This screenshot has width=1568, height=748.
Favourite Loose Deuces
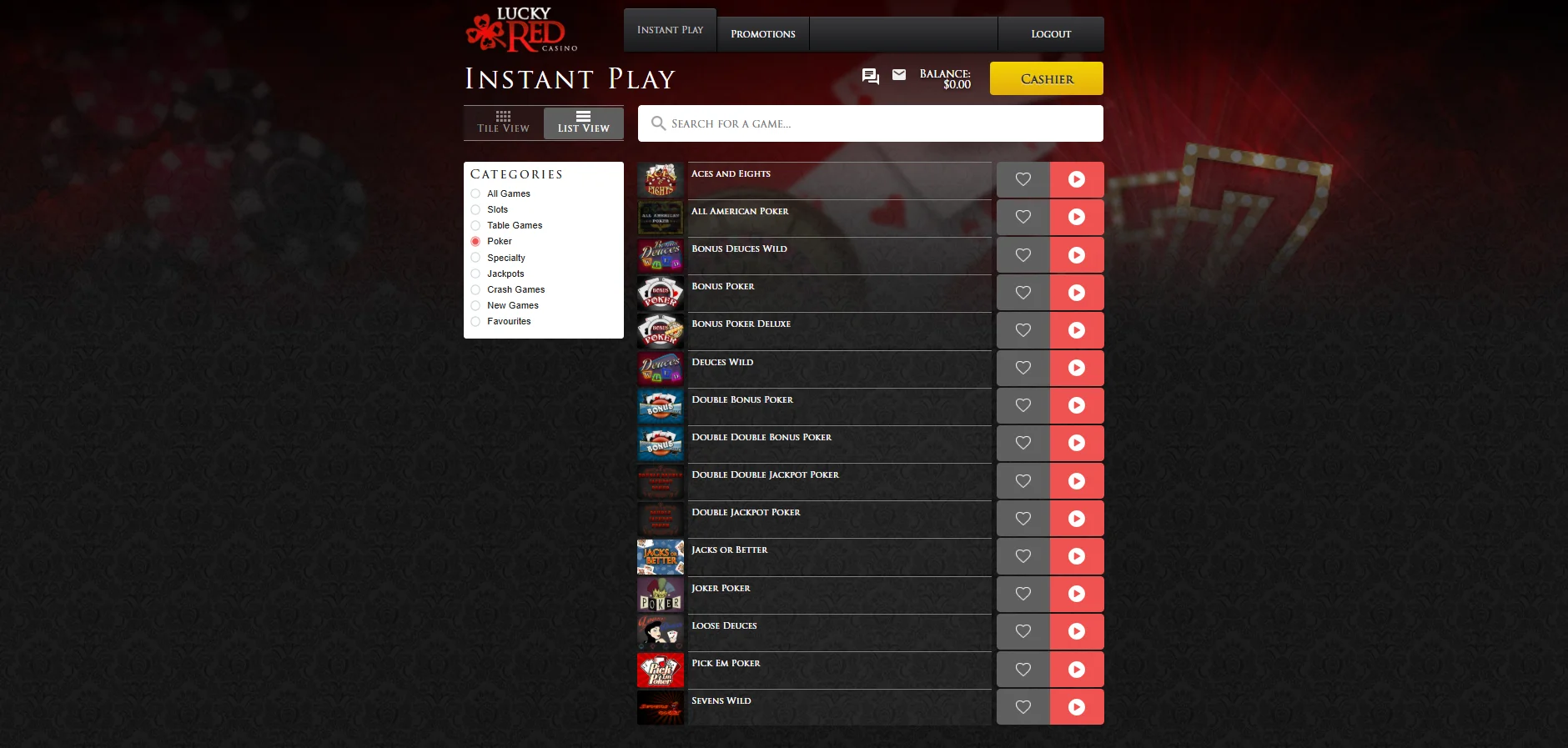pyautogui.click(x=1023, y=631)
